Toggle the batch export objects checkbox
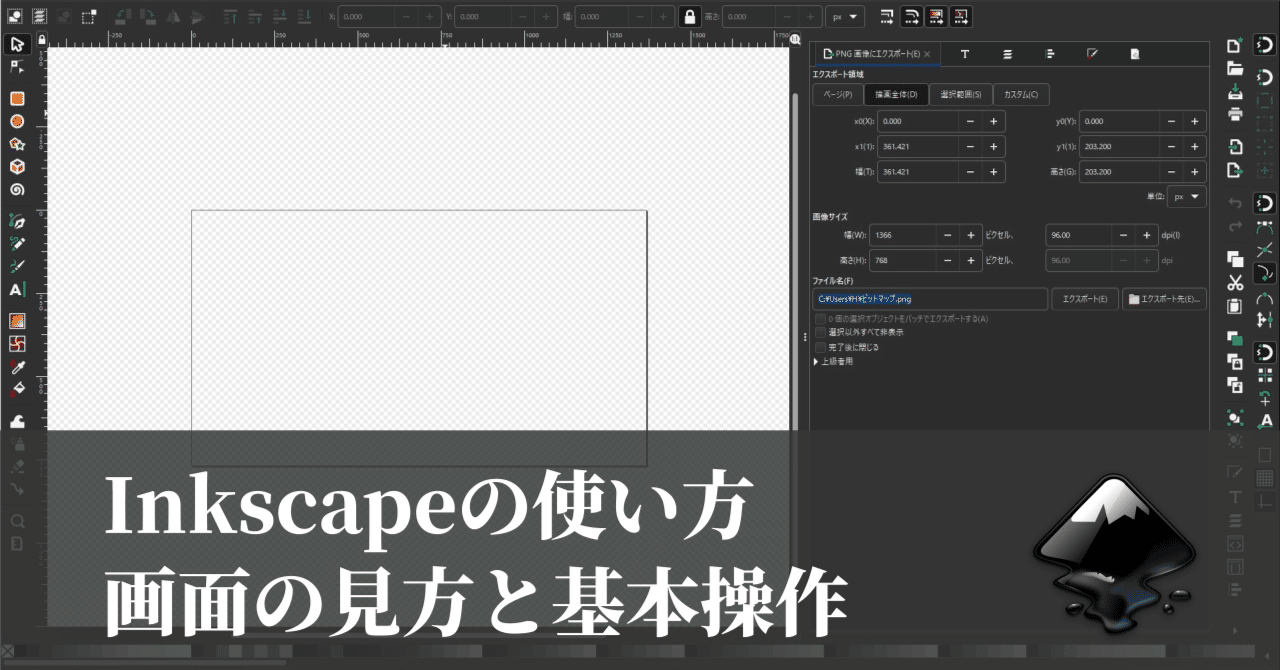 click(820, 320)
